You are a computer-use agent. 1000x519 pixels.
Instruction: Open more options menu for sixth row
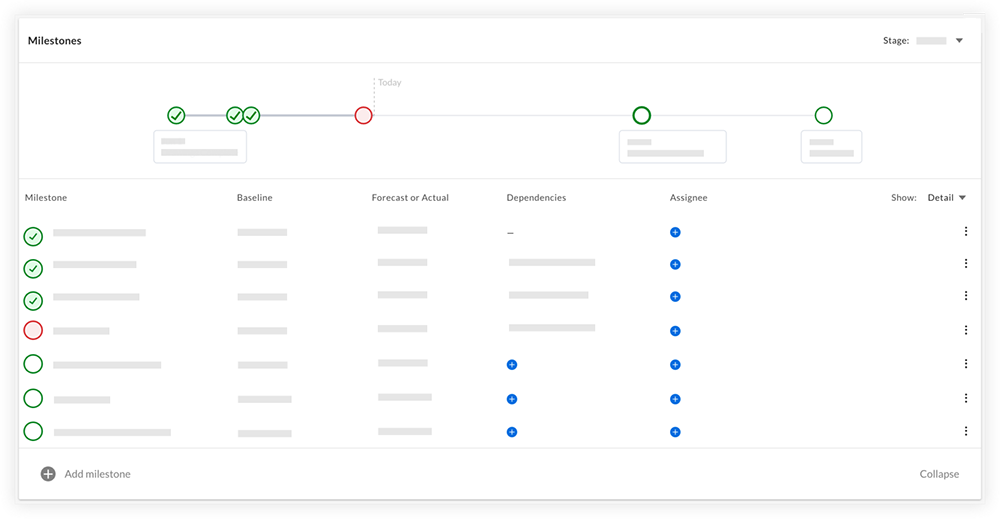coord(966,398)
